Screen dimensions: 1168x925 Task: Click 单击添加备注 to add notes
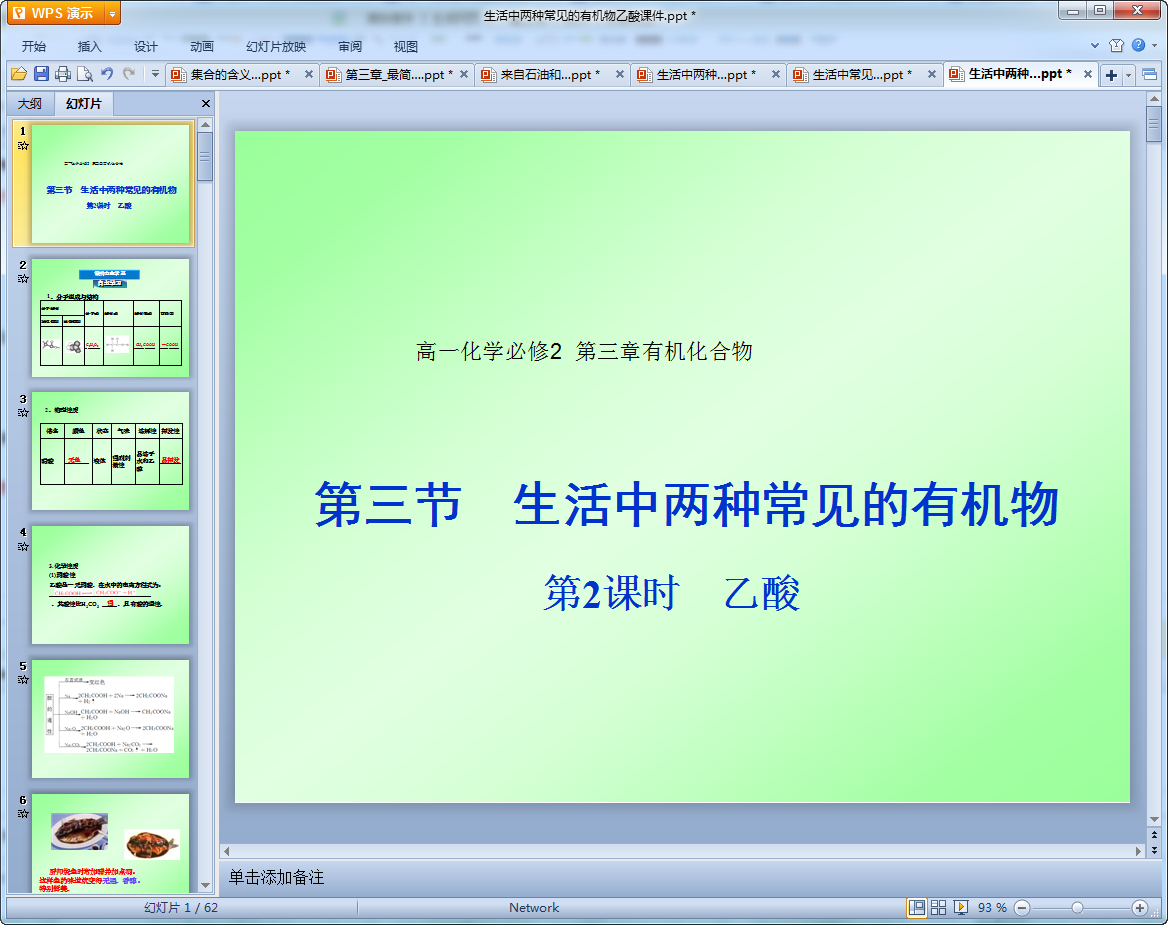[277, 877]
